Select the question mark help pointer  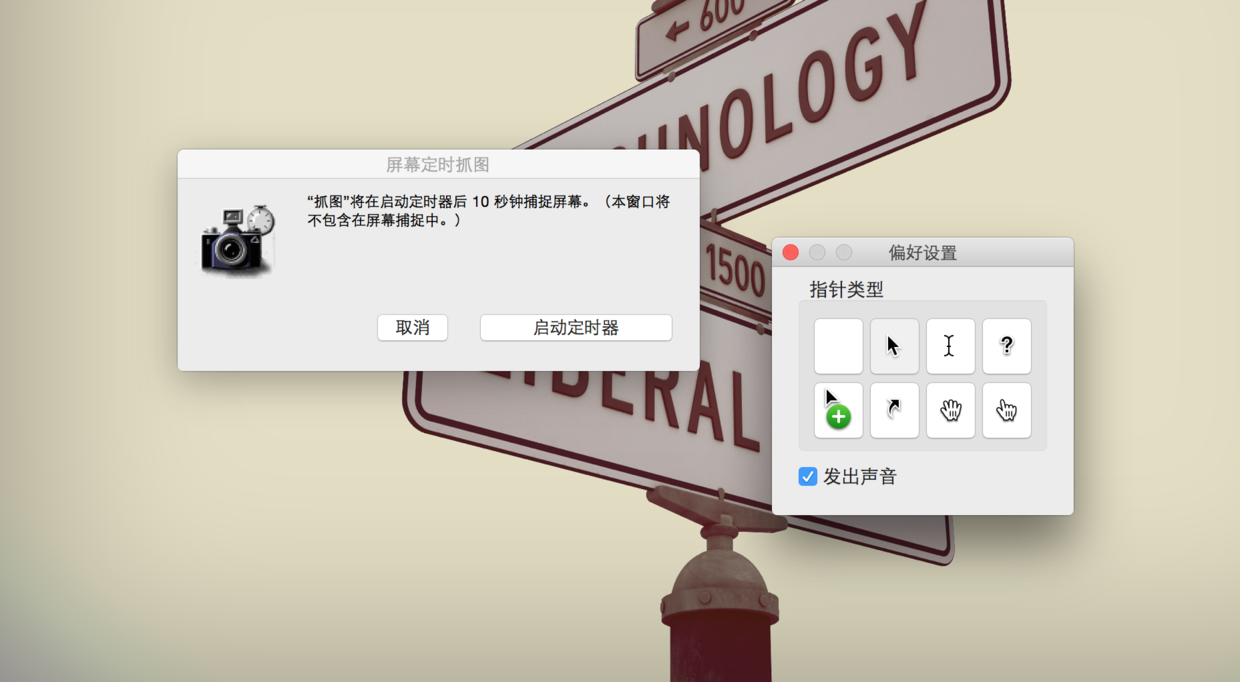(1006, 346)
